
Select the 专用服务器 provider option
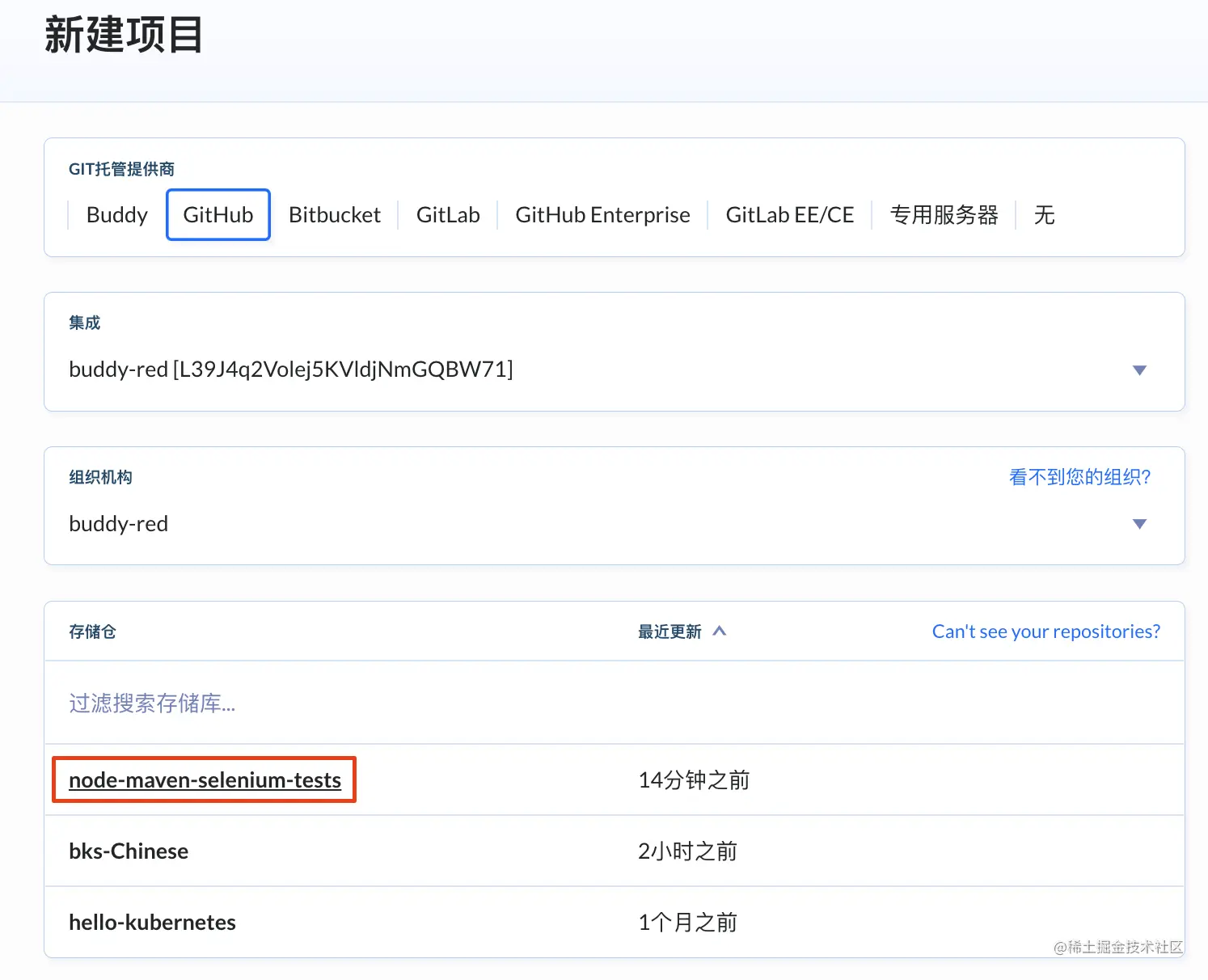(944, 215)
